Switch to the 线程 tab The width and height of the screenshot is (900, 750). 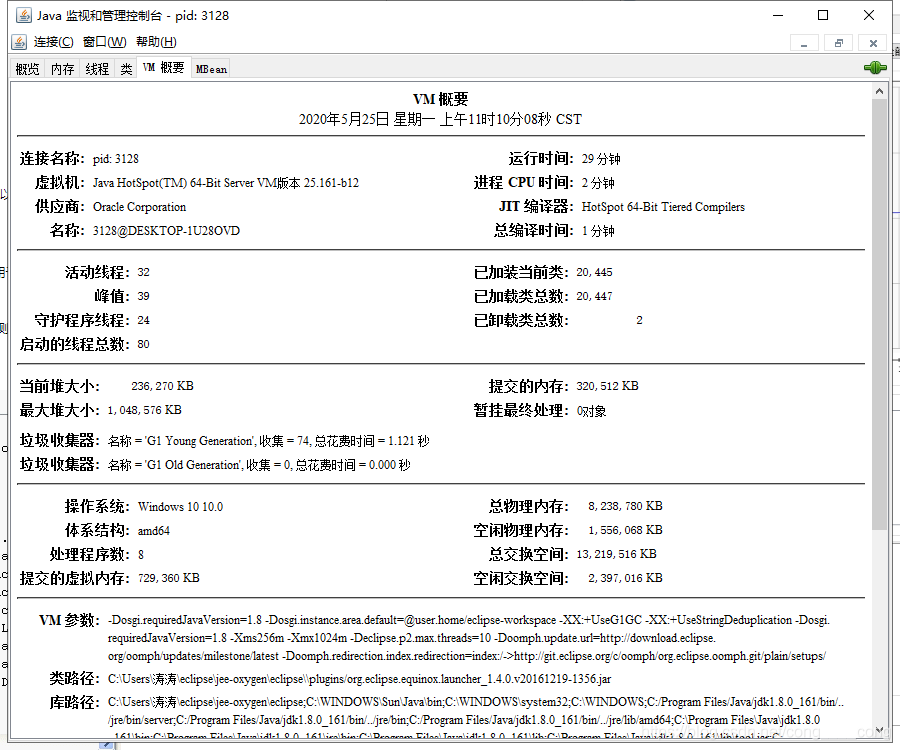95,68
